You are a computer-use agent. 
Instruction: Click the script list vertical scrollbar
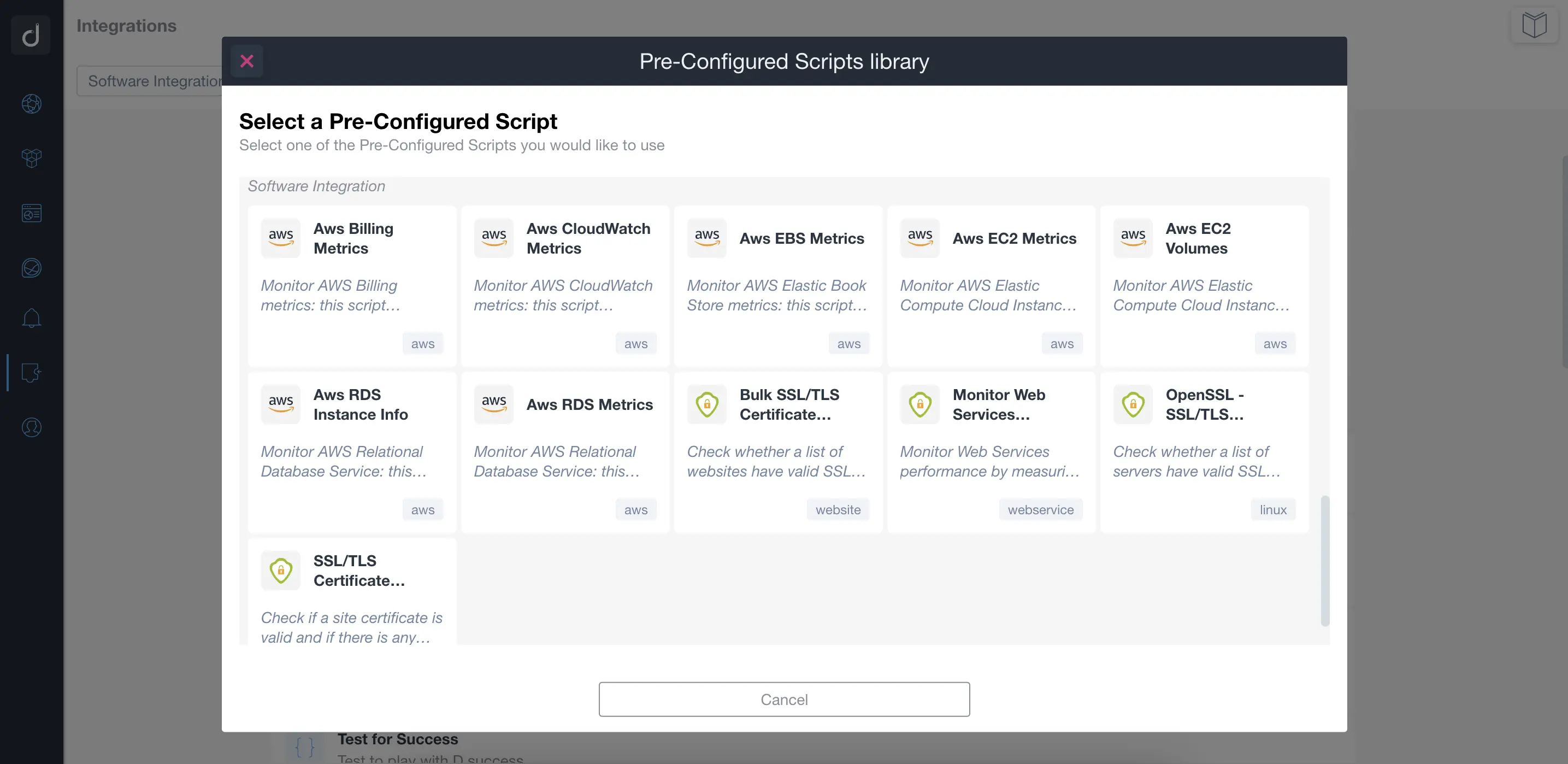coord(1324,561)
